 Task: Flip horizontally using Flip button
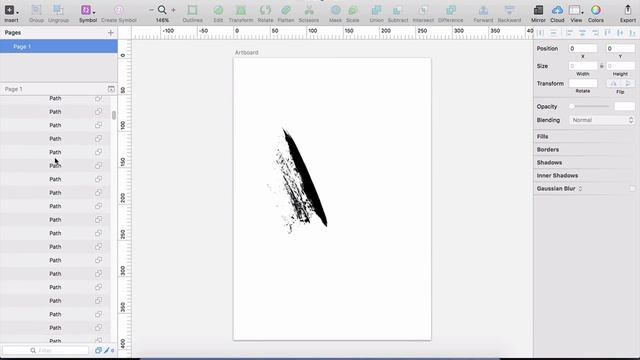pos(613,83)
